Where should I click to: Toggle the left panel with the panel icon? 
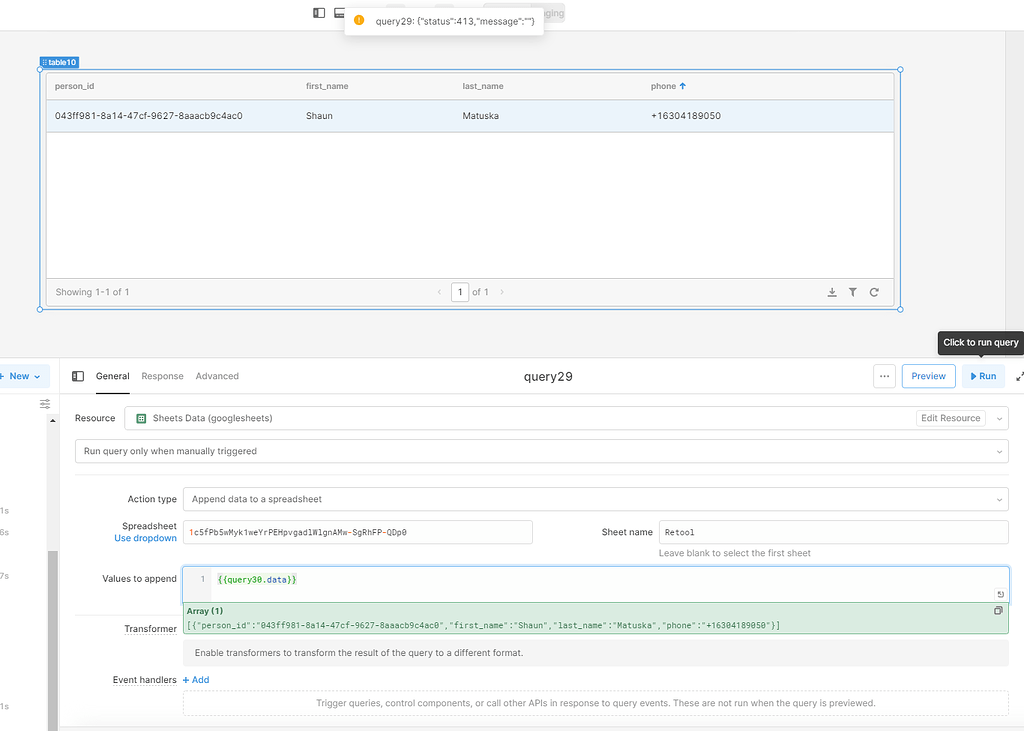[317, 12]
